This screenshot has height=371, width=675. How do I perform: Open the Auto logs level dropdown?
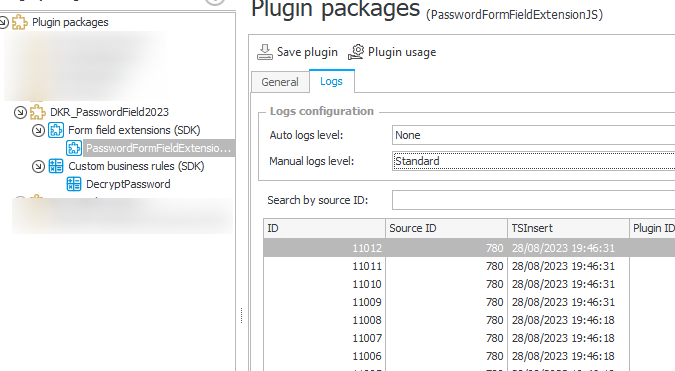(x=533, y=135)
